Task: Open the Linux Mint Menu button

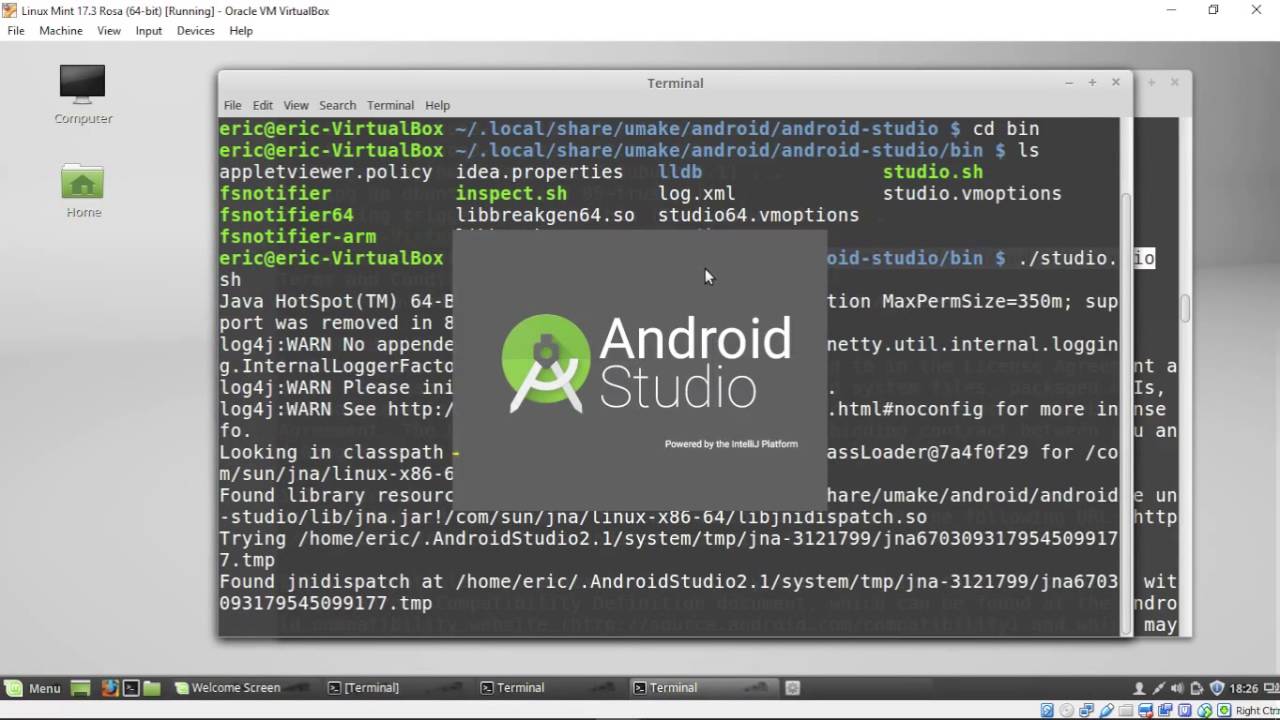Action: click(32, 688)
